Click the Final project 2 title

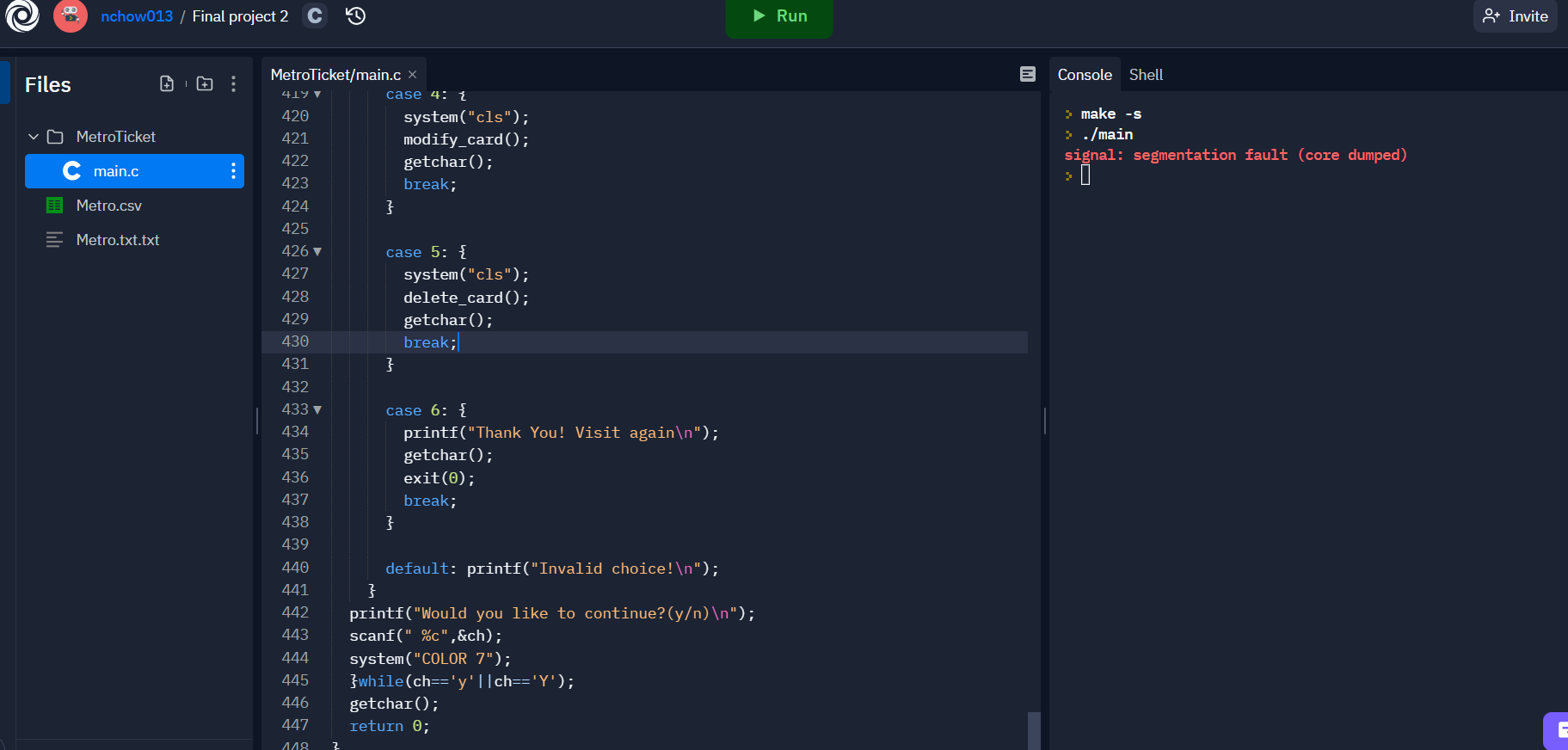[240, 16]
